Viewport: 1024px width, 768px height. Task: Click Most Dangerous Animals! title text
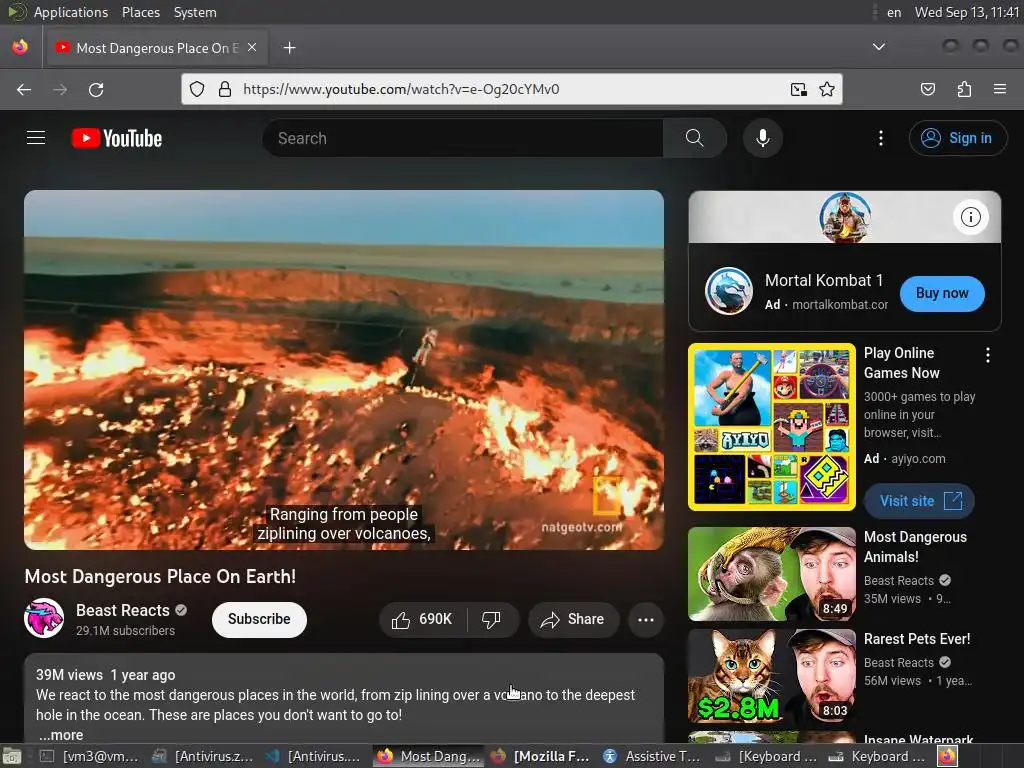click(x=915, y=547)
